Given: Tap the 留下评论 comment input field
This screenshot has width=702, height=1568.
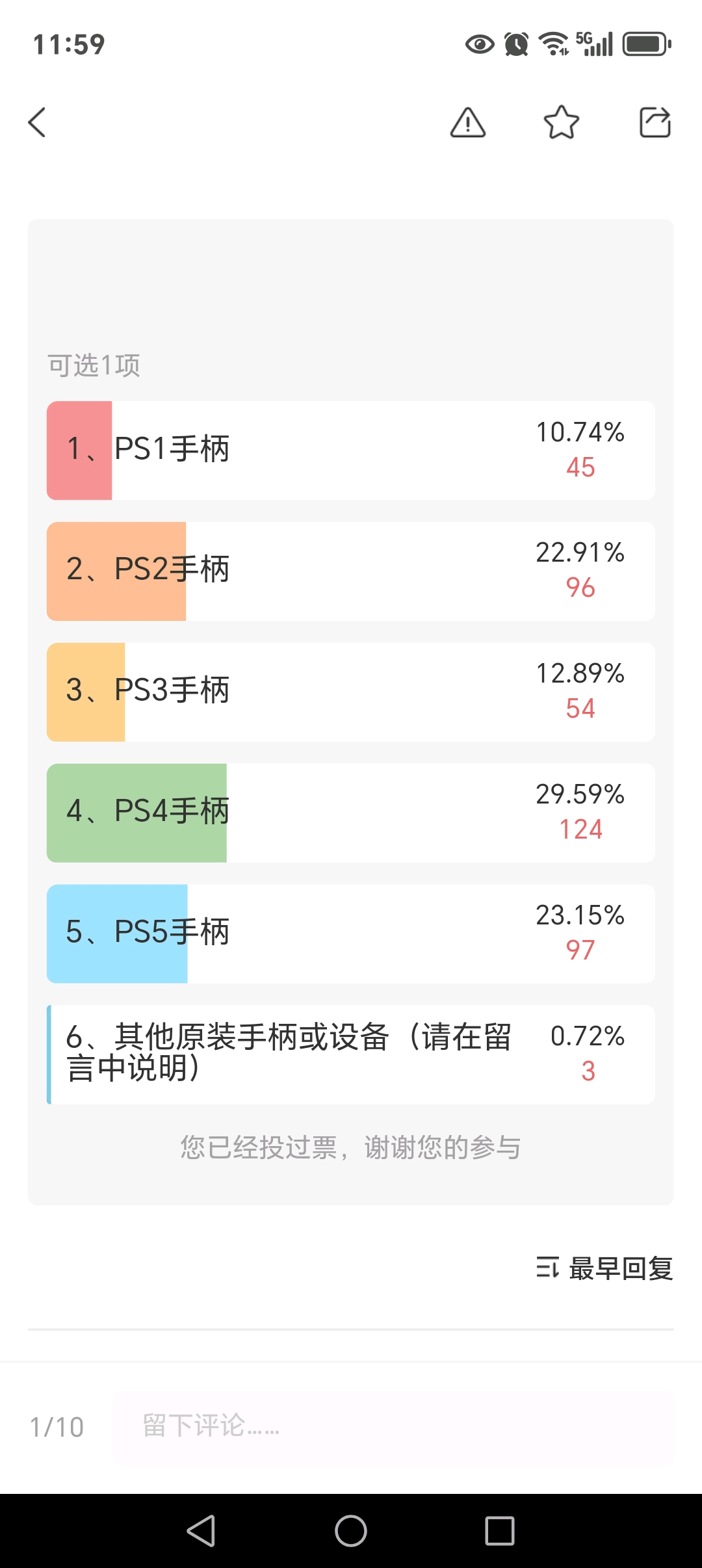Looking at the screenshot, I should click(393, 1428).
